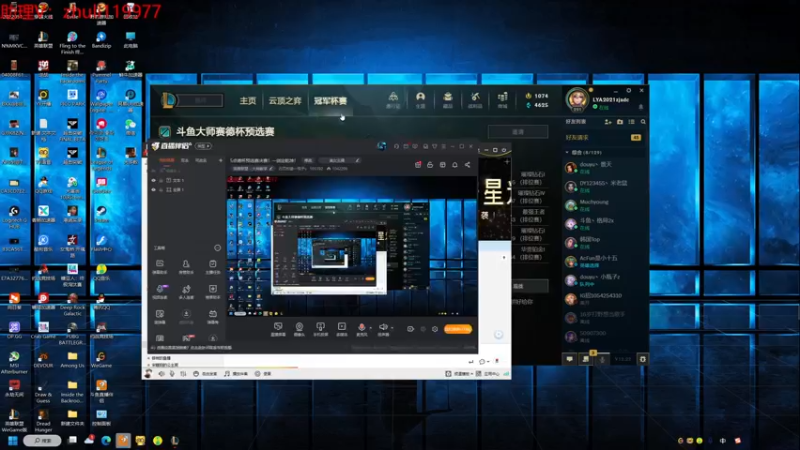Open the 主页 tab in League client
The image size is (800, 450).
coord(247,101)
